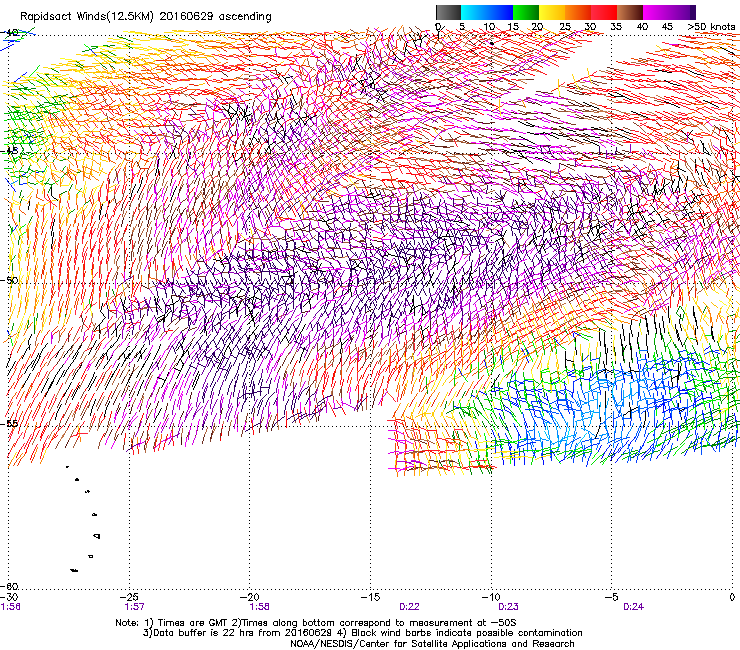Click the '>50 knots' legend label
The height and width of the screenshot is (650, 740).
(711, 27)
